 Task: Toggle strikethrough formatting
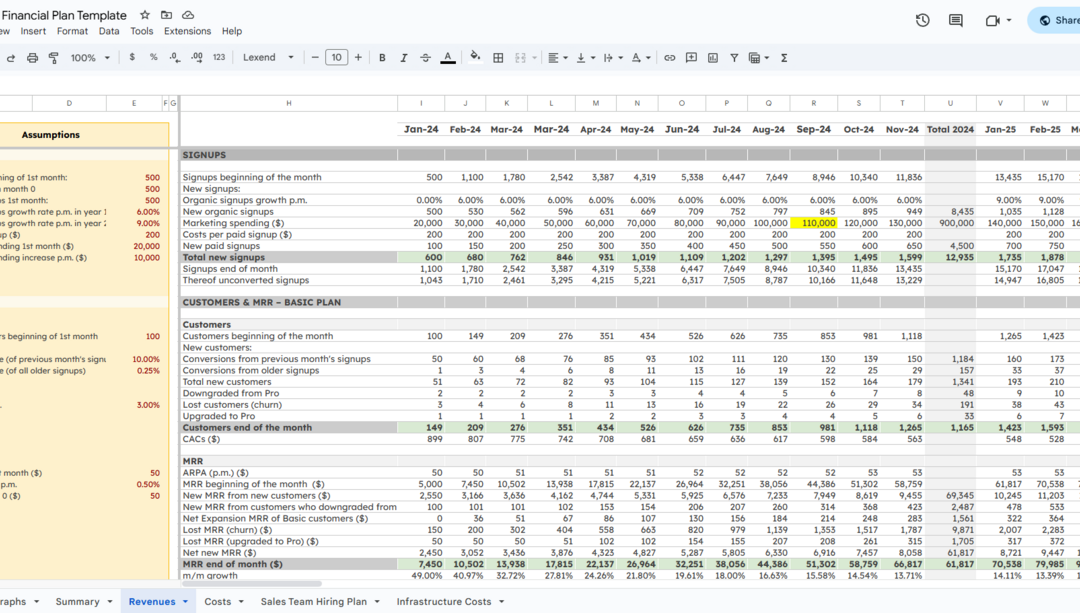coord(426,58)
